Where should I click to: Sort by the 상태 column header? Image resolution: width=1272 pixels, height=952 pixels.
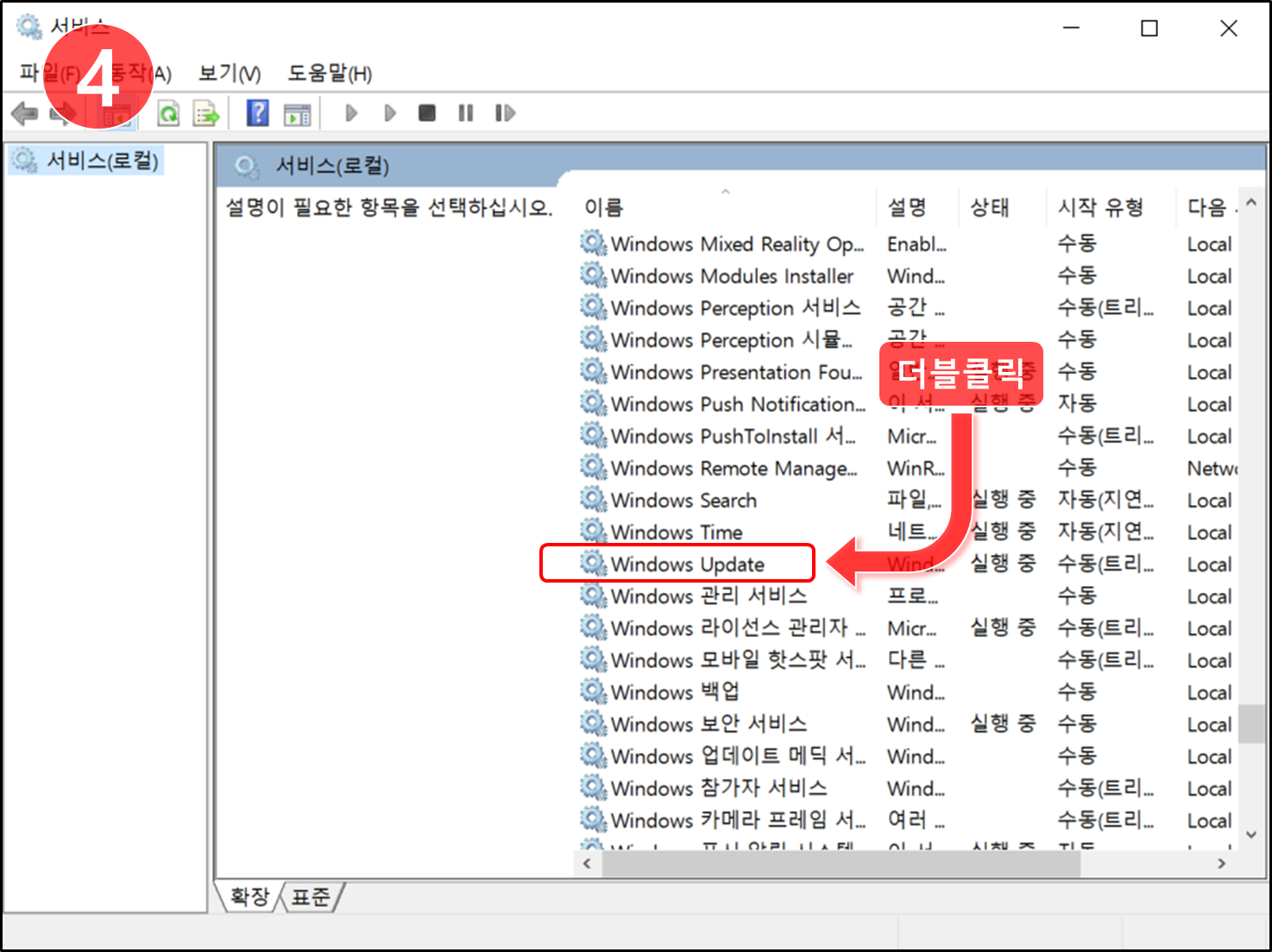1002,207
